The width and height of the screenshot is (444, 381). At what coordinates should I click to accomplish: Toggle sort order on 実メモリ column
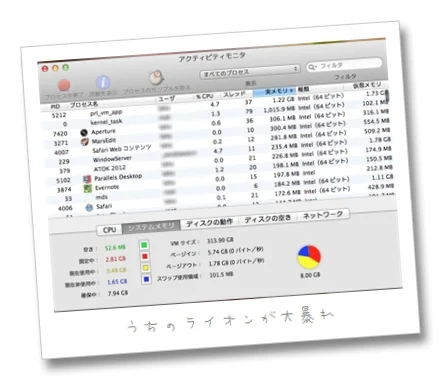tap(274, 91)
